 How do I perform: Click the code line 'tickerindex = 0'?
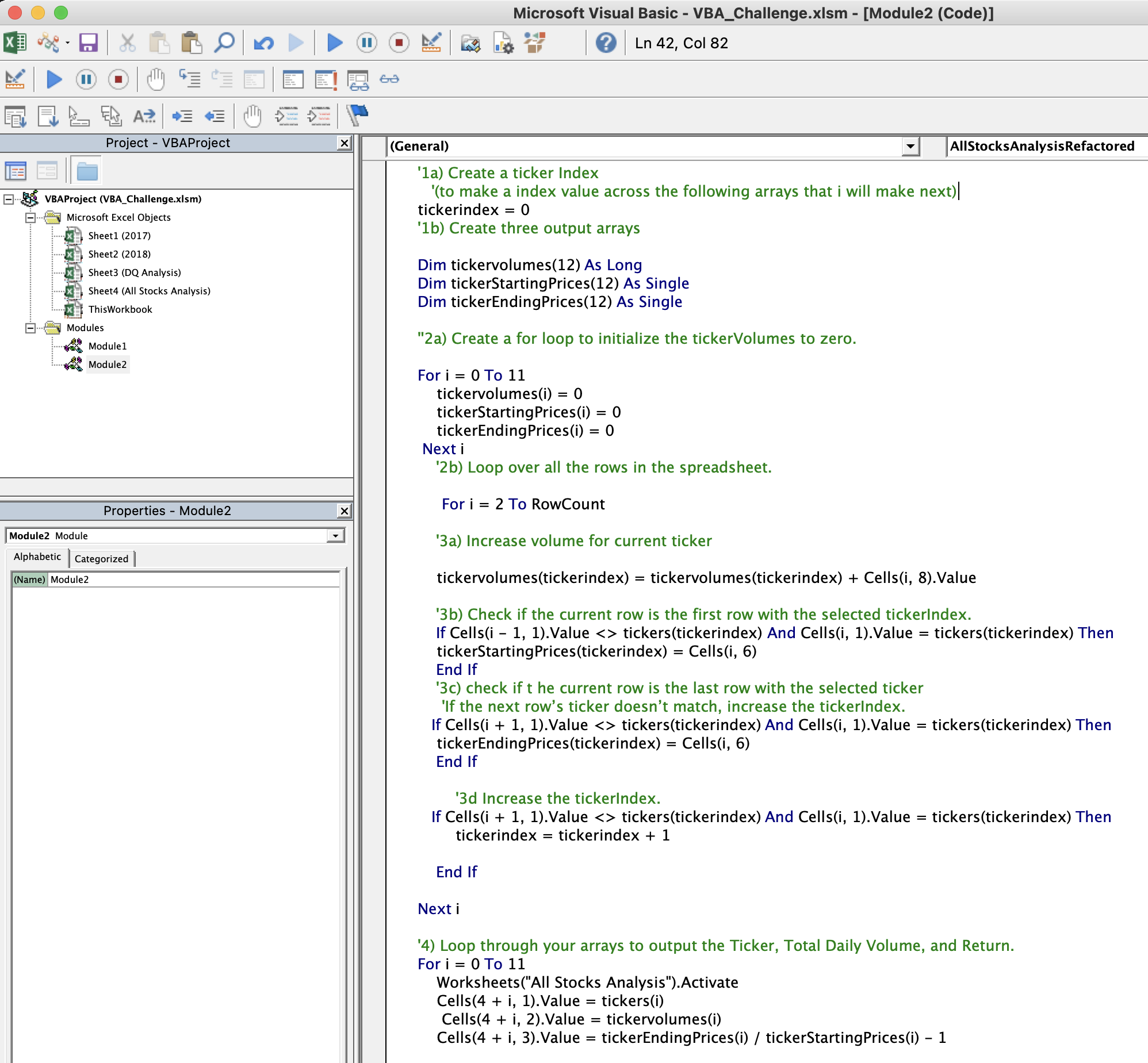[x=473, y=210]
